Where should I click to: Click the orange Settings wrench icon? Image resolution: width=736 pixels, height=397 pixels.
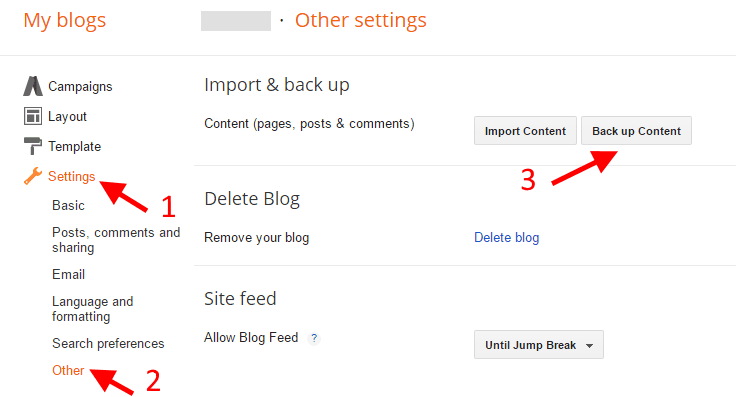(33, 176)
